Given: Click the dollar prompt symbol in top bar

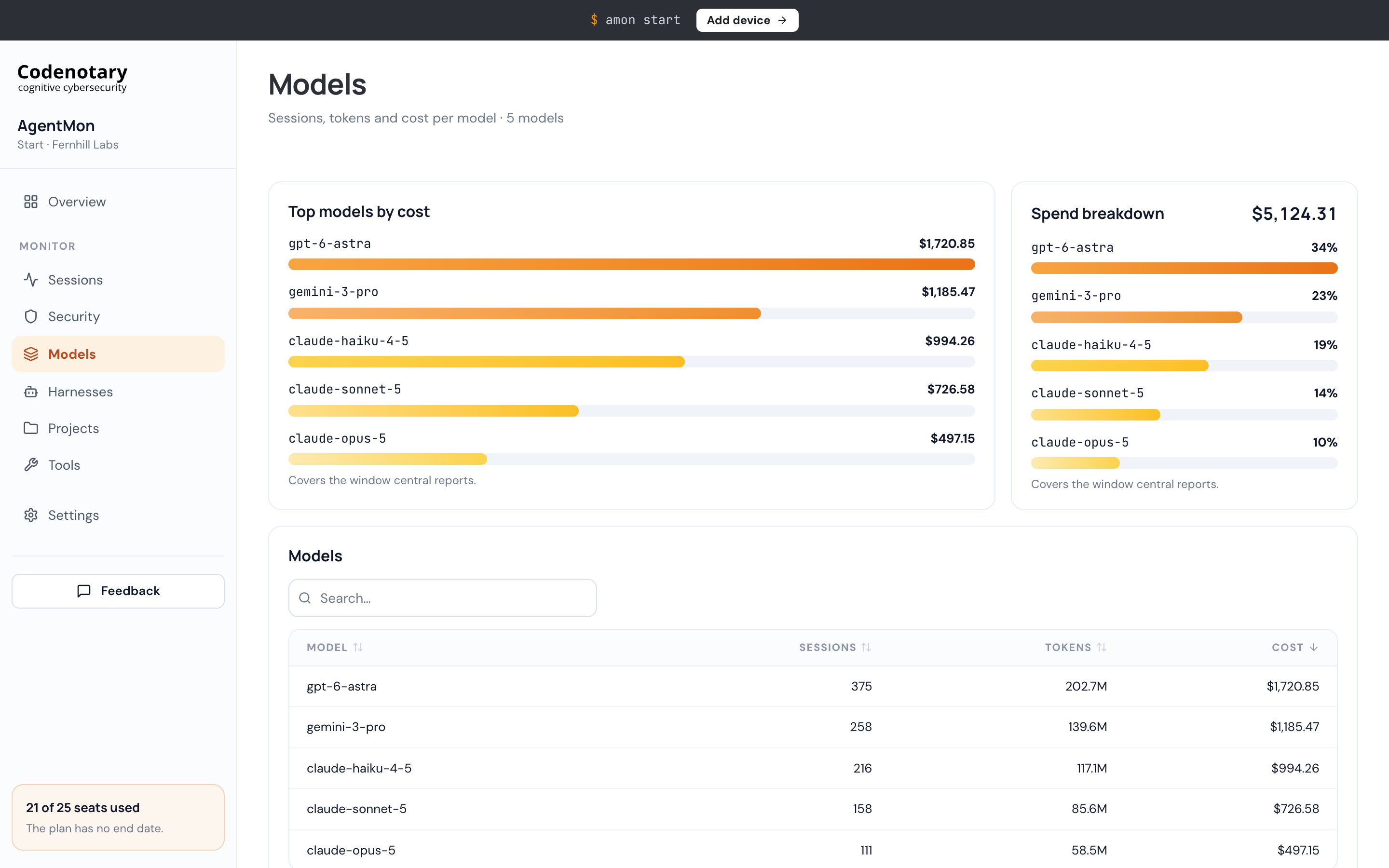Looking at the screenshot, I should [x=594, y=20].
